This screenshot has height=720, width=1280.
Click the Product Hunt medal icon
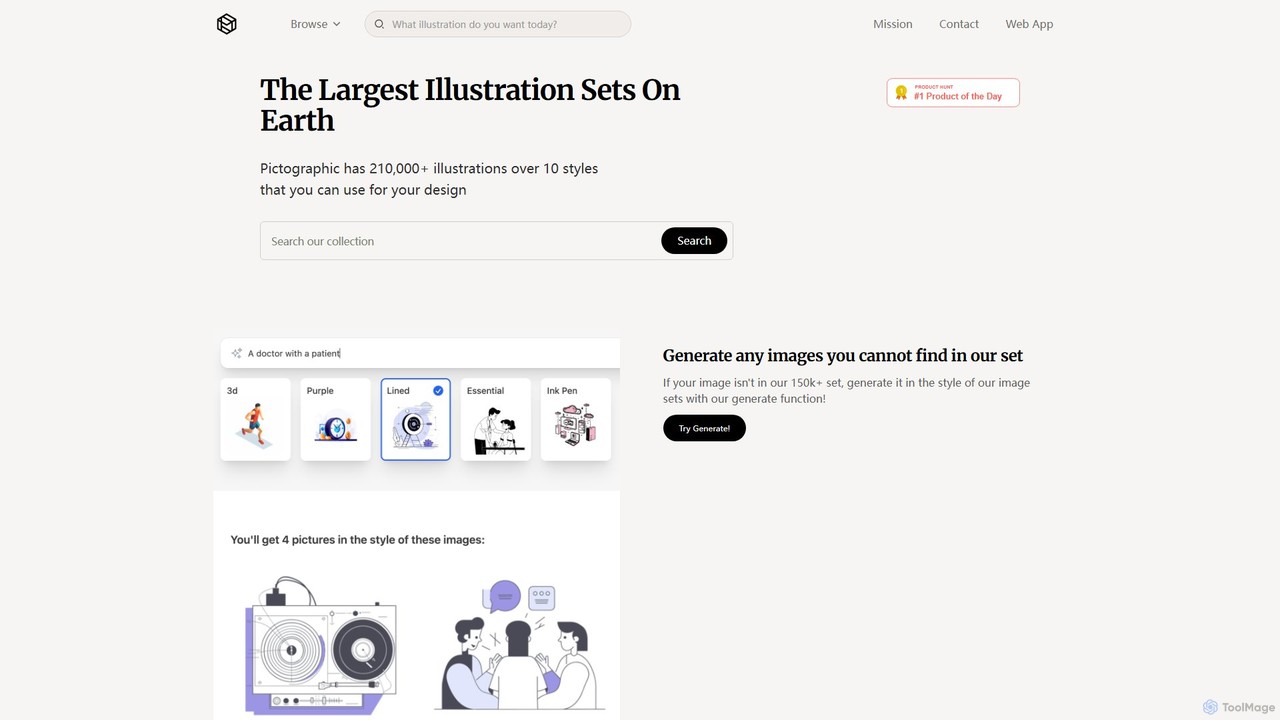(901, 93)
